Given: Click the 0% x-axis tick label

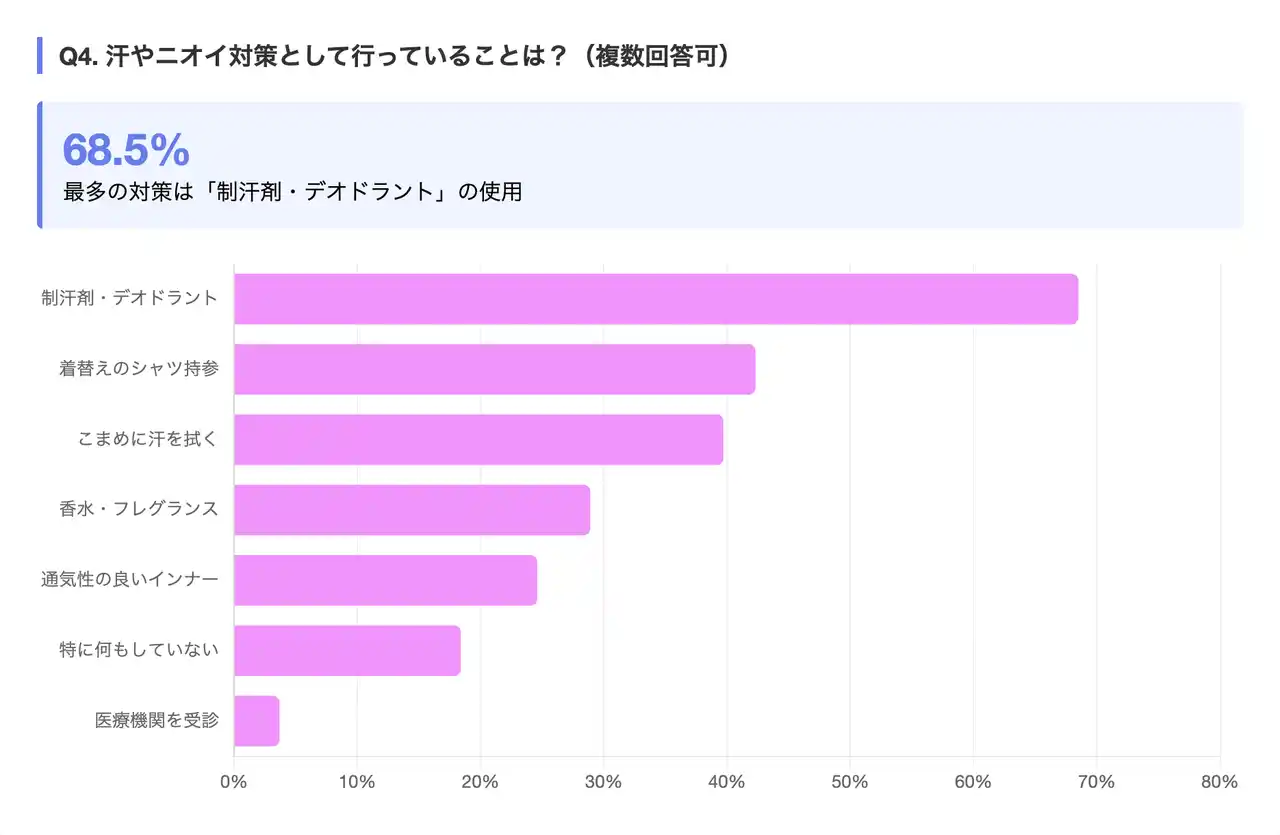Looking at the screenshot, I should (234, 782).
